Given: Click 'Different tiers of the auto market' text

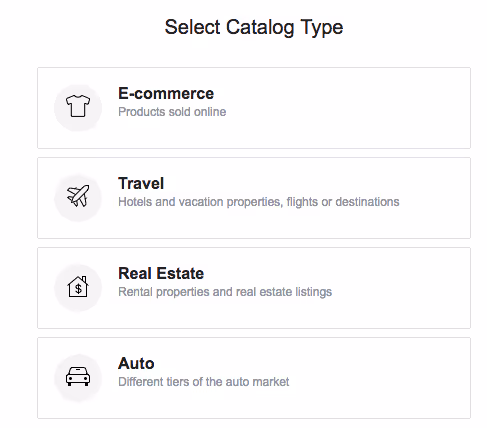Looking at the screenshot, I should coord(204,382).
